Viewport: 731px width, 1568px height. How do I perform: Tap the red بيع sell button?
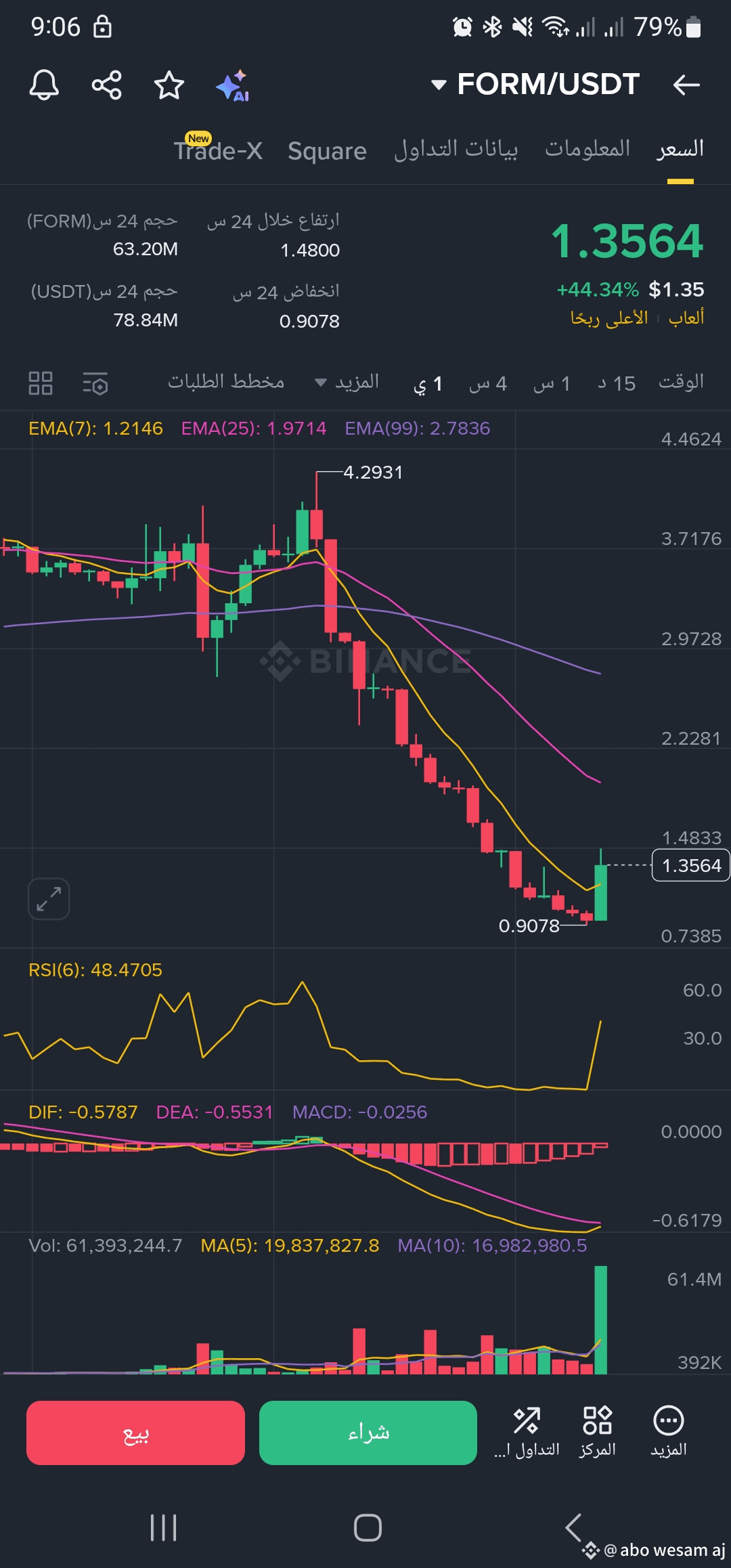click(135, 1433)
